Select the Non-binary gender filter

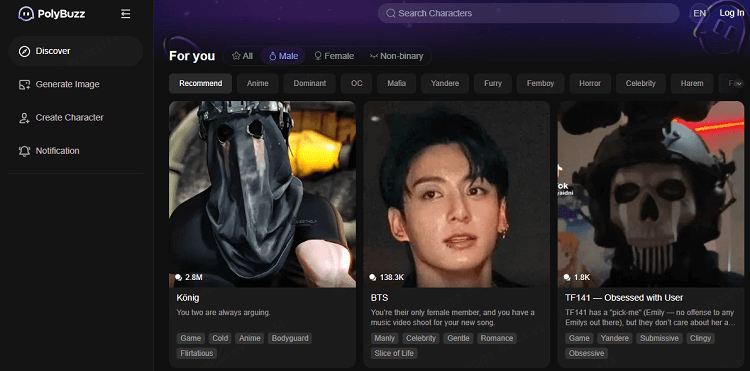[397, 56]
